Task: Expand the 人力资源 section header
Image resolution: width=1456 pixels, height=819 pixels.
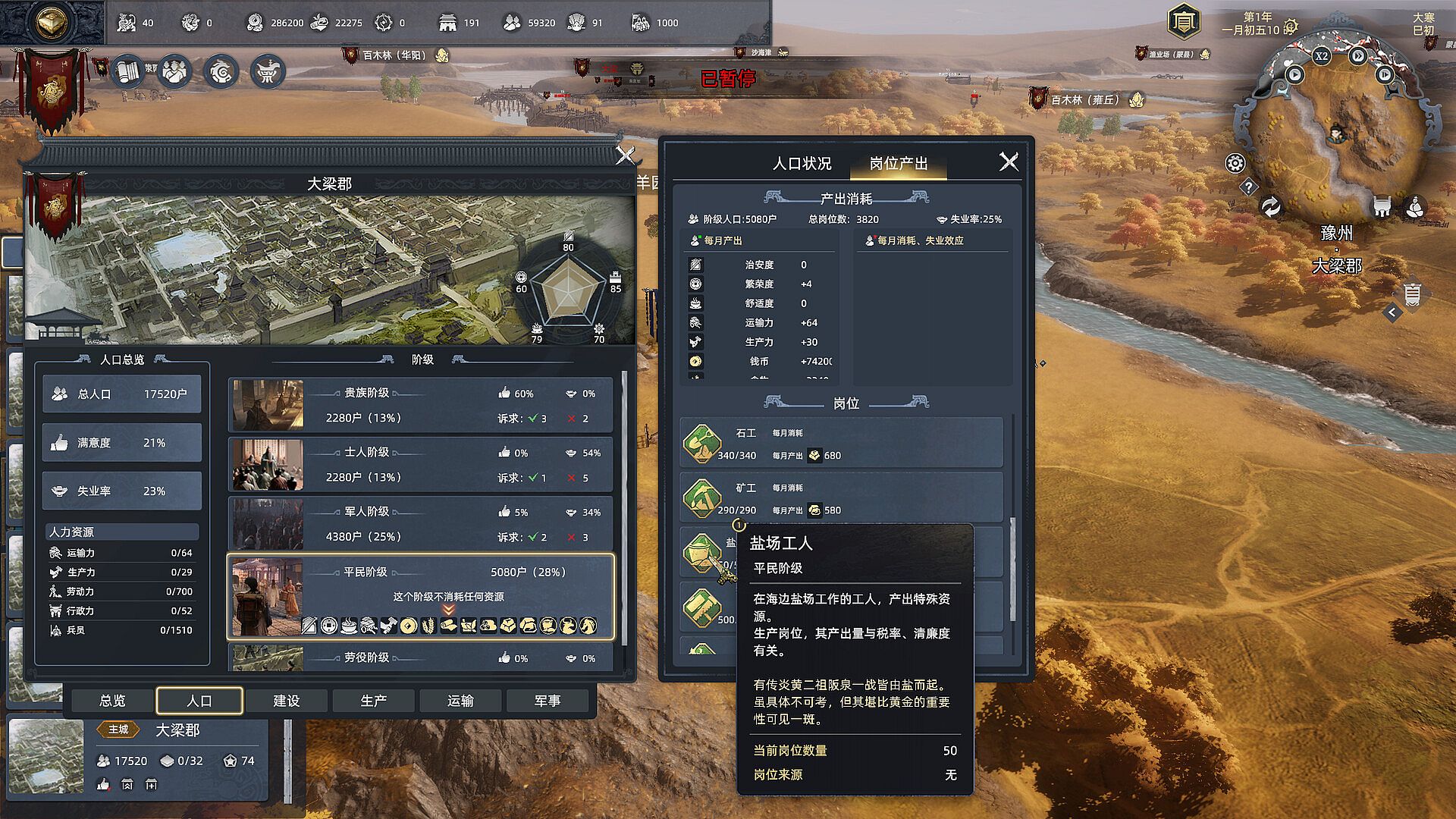Action: click(122, 532)
